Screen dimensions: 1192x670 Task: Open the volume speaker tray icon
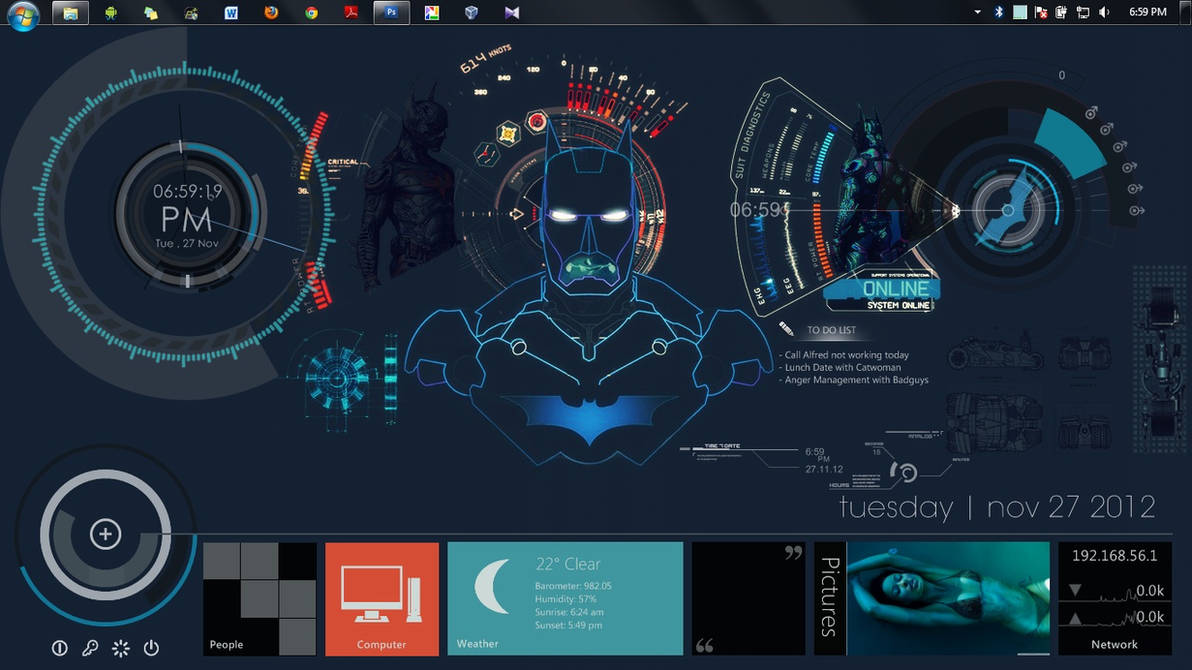[1105, 12]
